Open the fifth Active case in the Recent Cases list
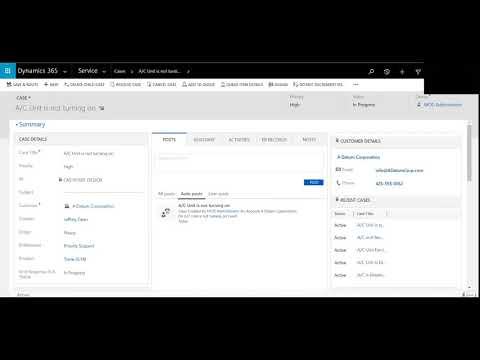The height and width of the screenshot is (360, 480). point(371,275)
